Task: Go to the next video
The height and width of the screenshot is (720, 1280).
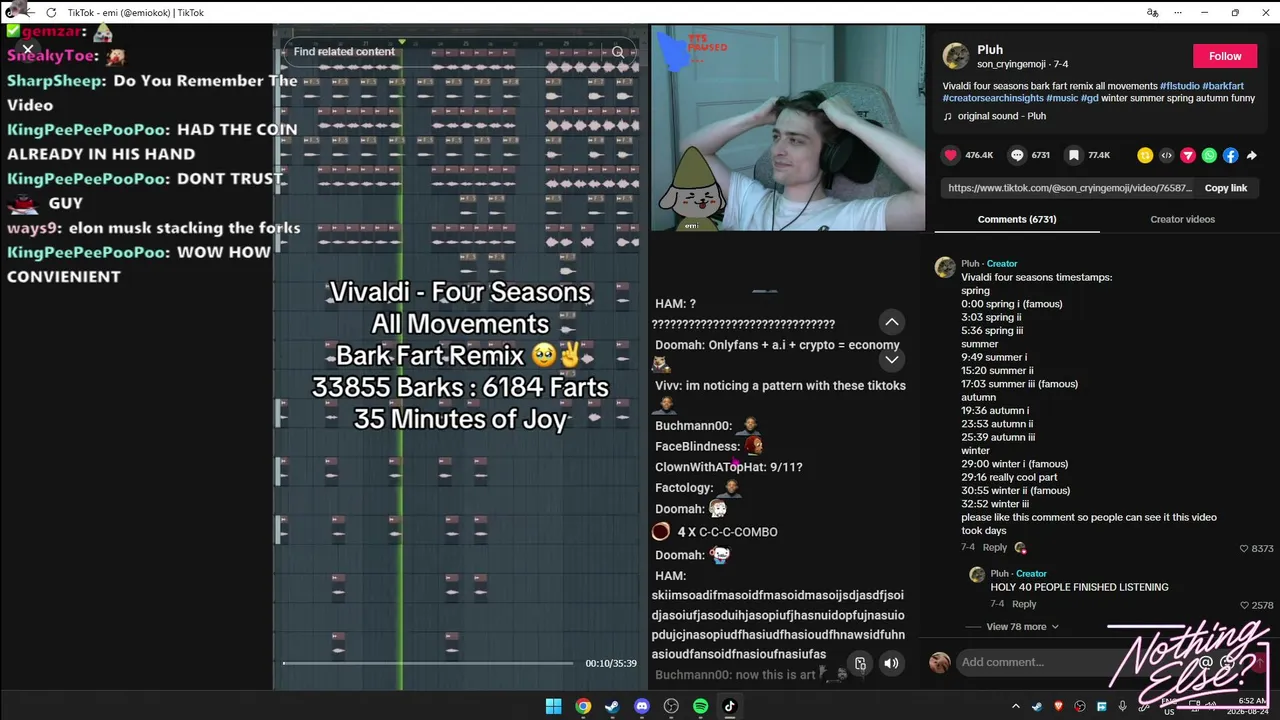Action: pyautogui.click(x=892, y=359)
